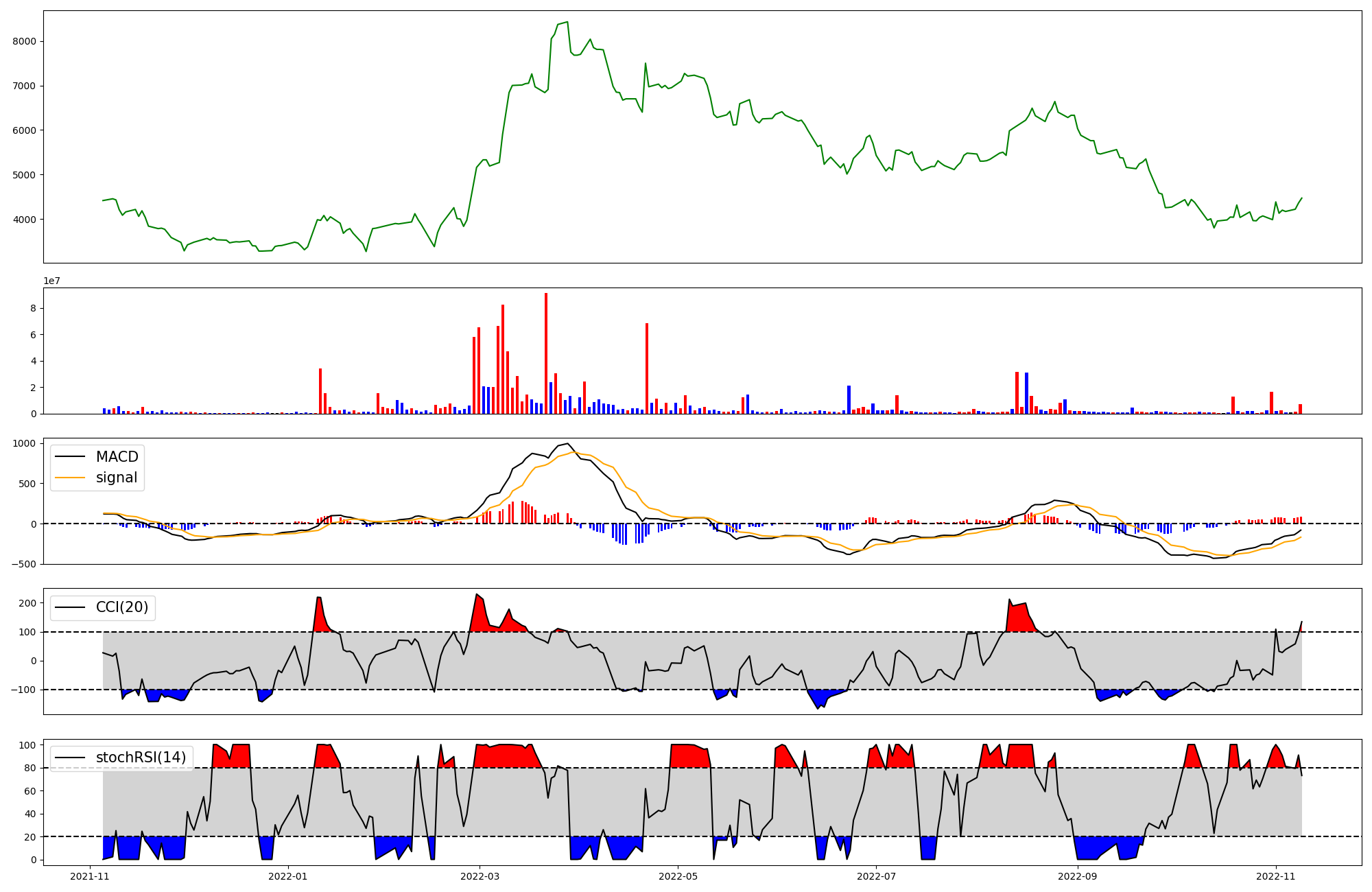Click the 2021-11 date tick label
This screenshot has width=1372, height=892.
click(x=91, y=876)
